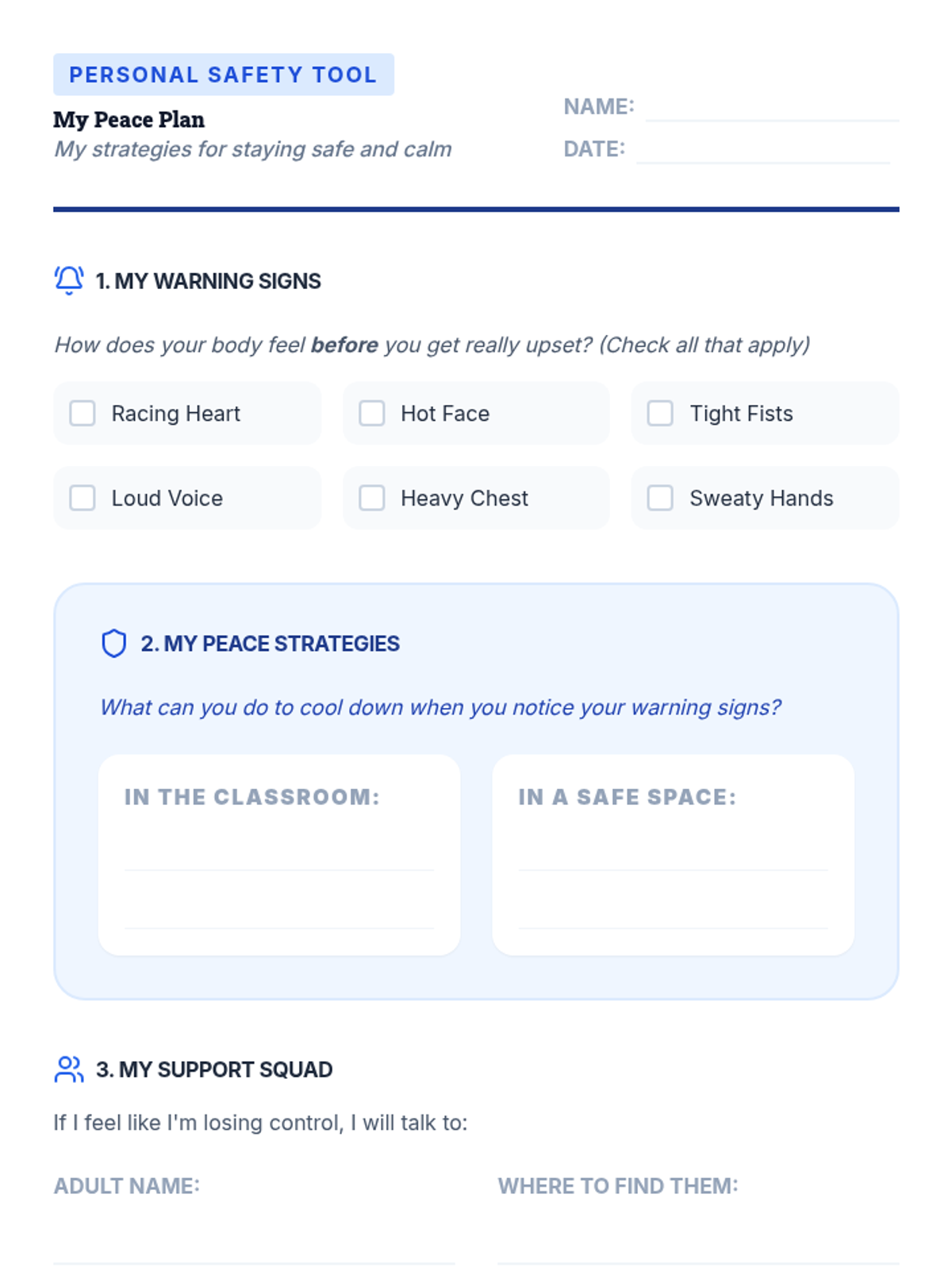This screenshot has height=1270, width=952.
Task: Click the 2. My Peace Strategies heading
Action: (271, 644)
